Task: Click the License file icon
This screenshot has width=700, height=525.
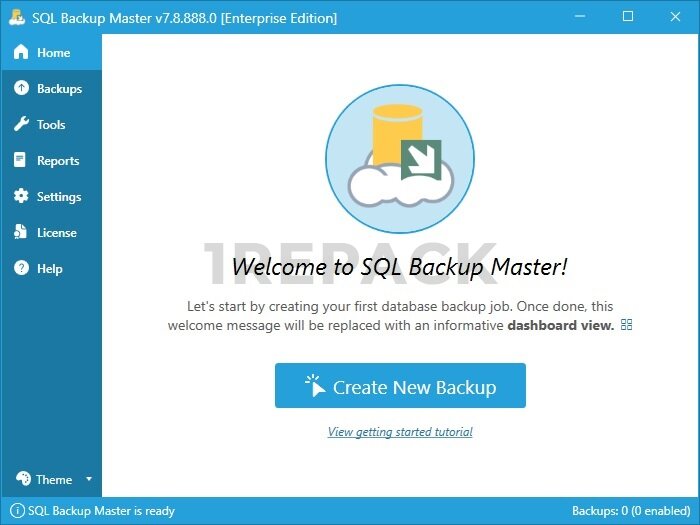Action: point(20,233)
